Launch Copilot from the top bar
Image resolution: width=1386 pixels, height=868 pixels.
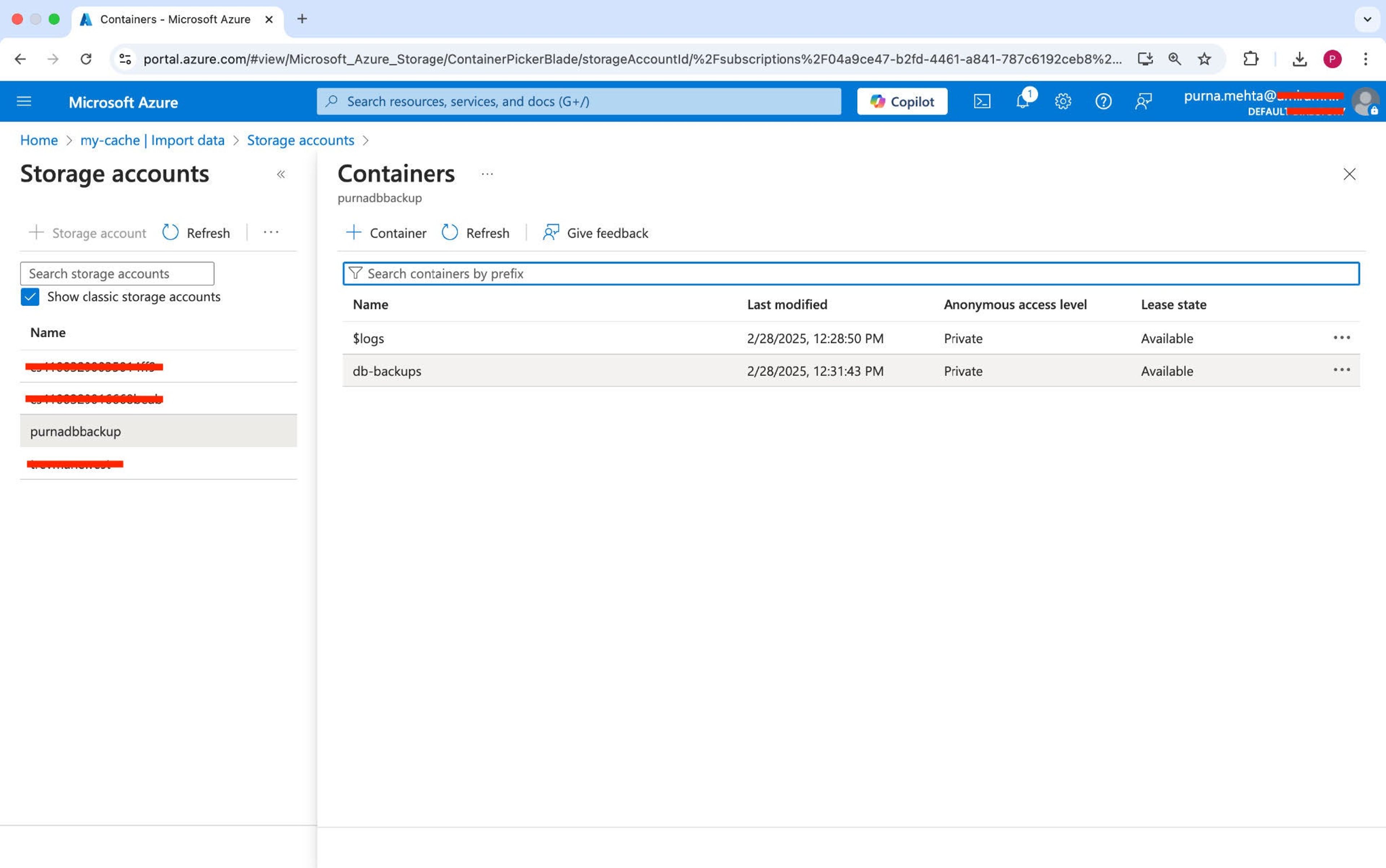point(902,102)
